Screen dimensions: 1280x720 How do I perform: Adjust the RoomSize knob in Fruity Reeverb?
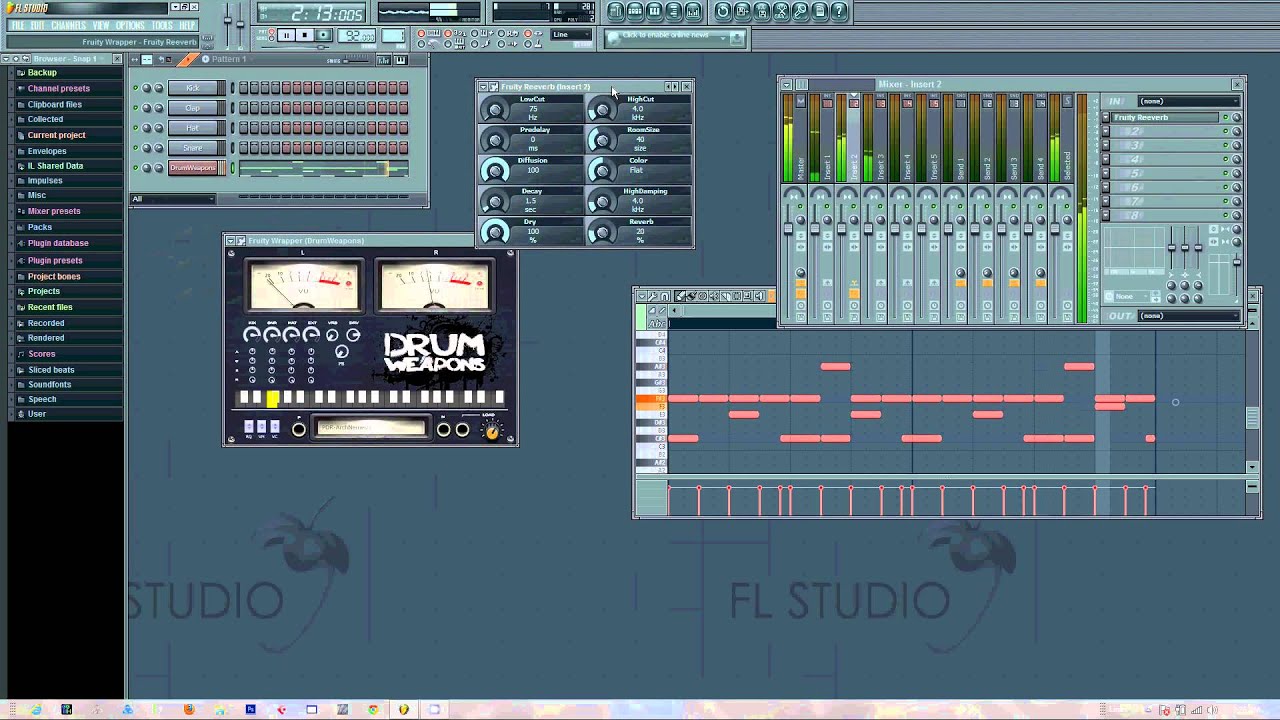[x=602, y=140]
